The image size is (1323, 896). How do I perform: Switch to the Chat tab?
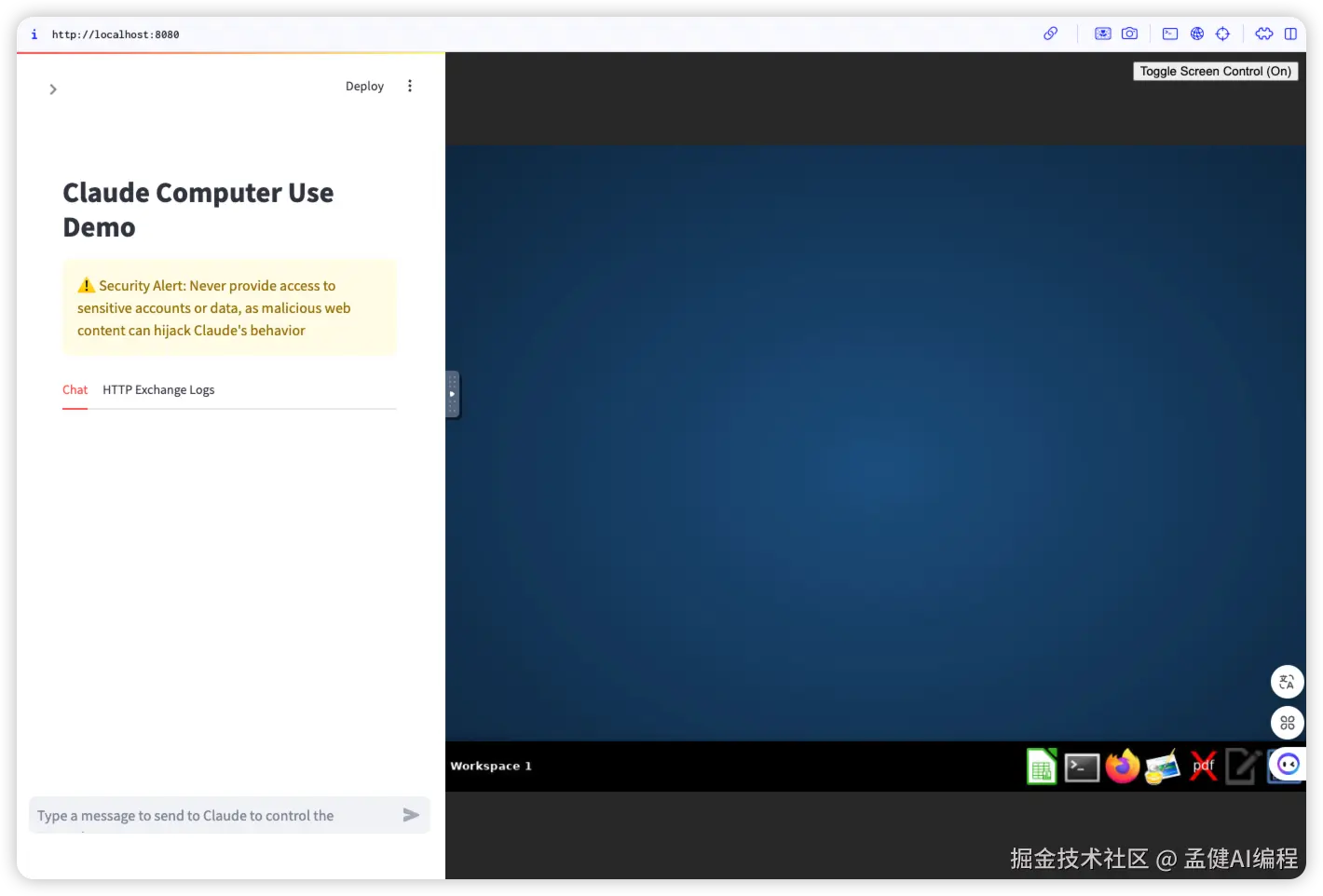pos(75,389)
